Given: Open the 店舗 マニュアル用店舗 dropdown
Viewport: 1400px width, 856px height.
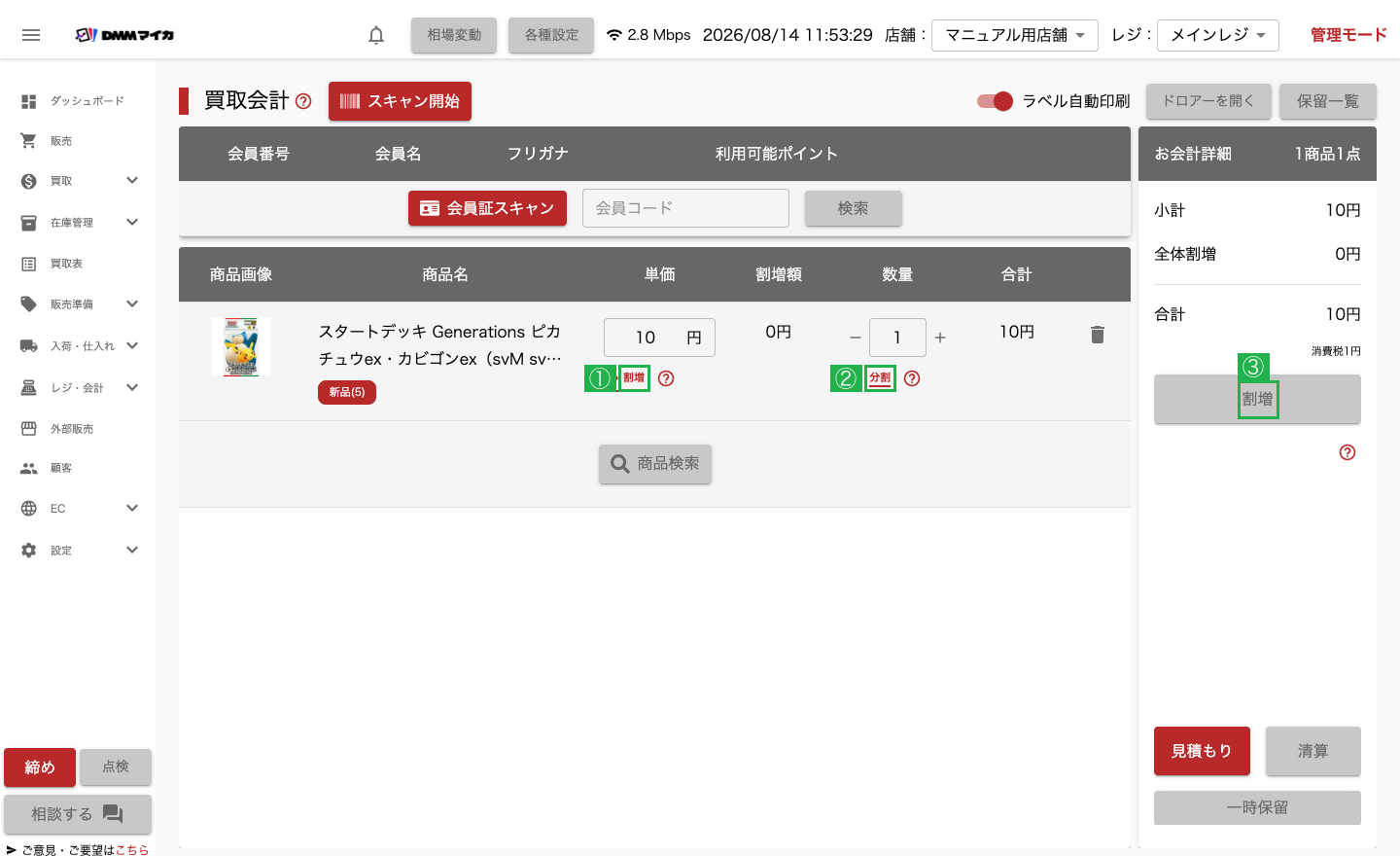Looking at the screenshot, I should [1015, 35].
